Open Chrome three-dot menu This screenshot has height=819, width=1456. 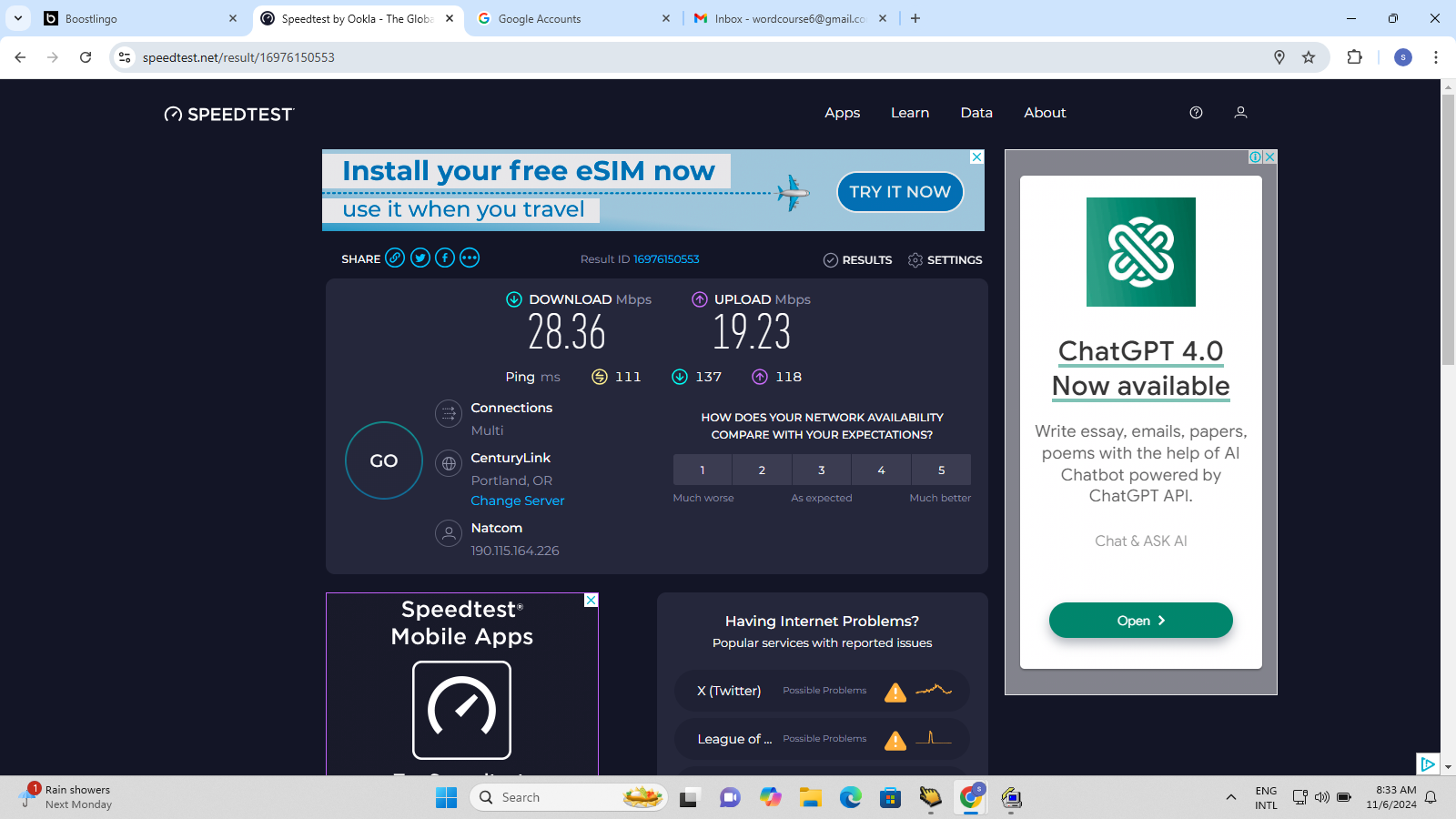pos(1436,57)
